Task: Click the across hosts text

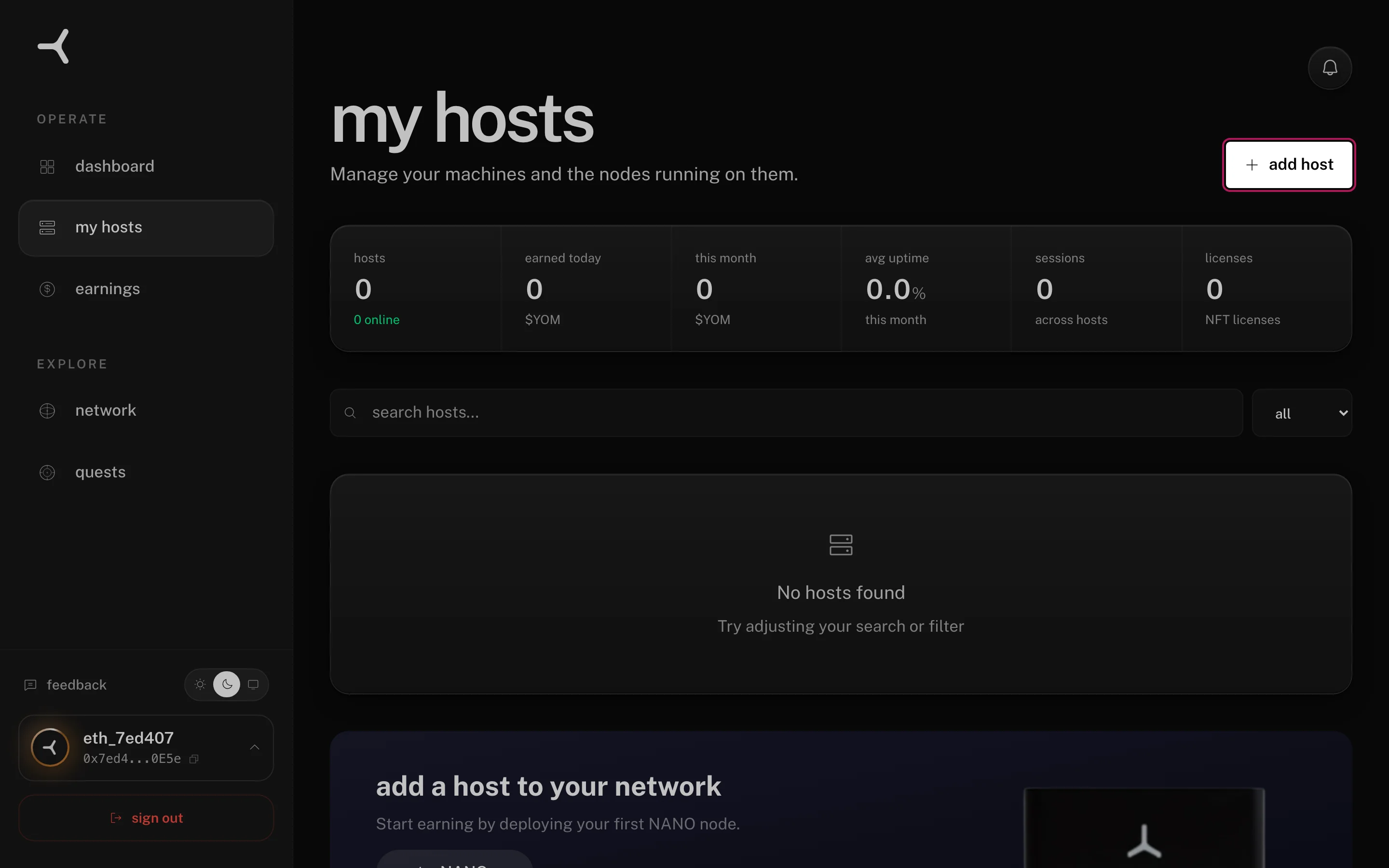Action: [x=1071, y=320]
